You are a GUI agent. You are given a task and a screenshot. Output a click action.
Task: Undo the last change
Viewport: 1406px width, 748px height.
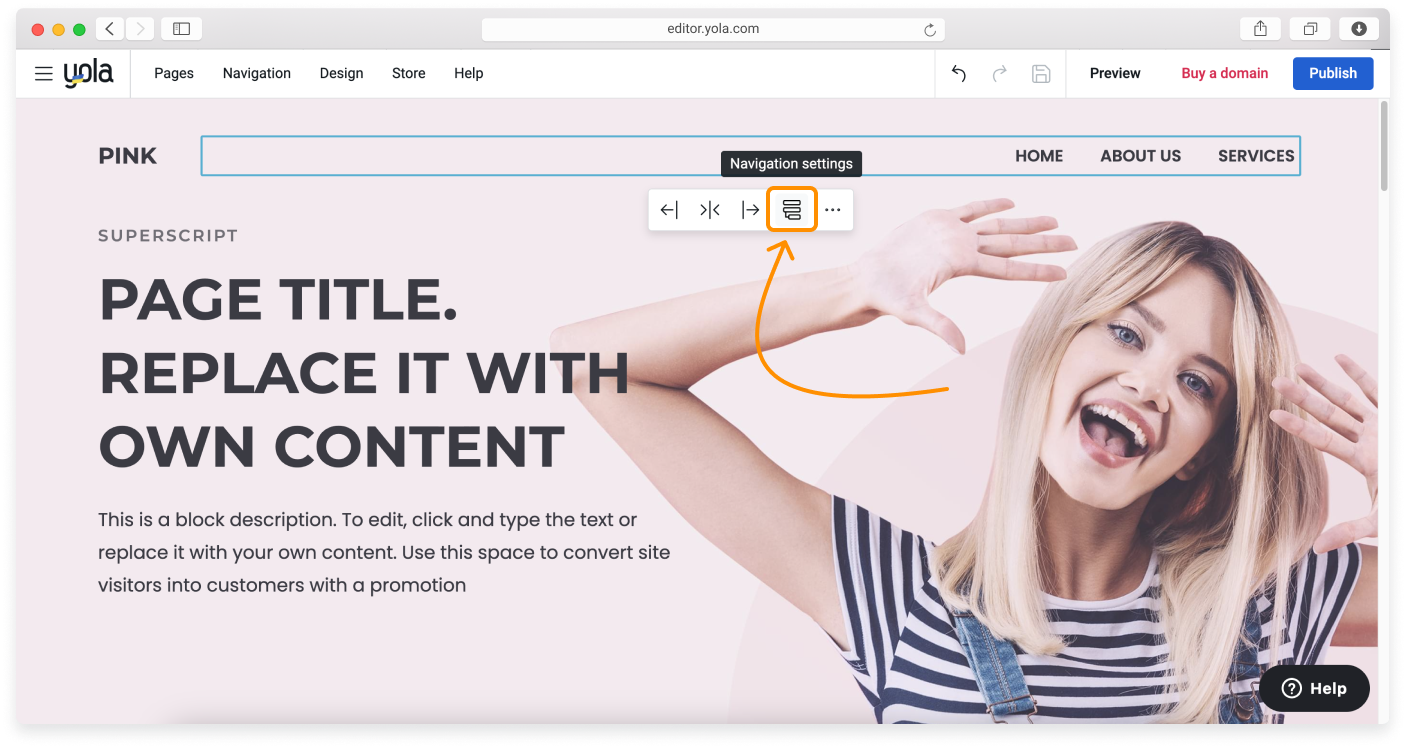click(x=958, y=73)
